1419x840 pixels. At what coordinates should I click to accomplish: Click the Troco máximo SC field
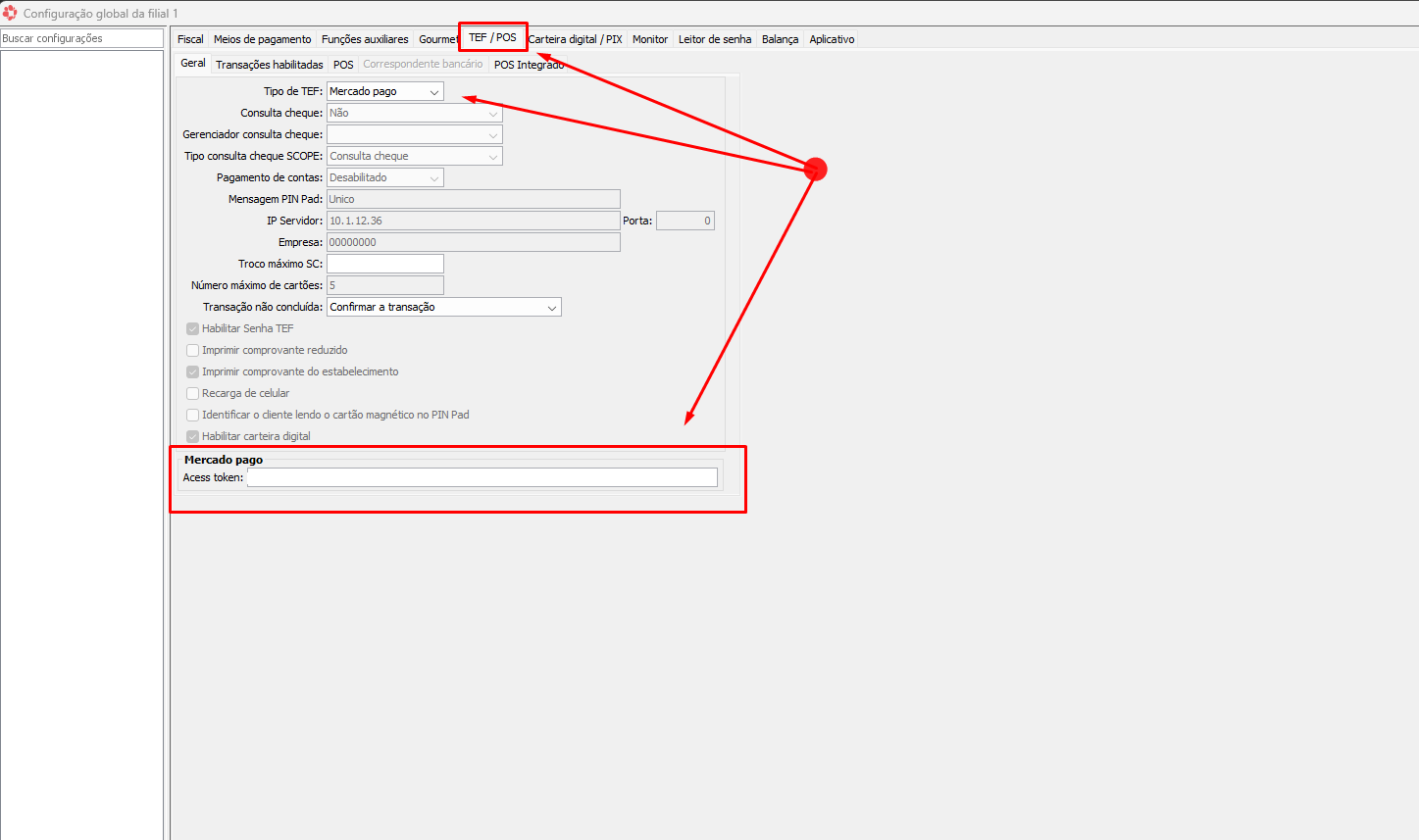(x=384, y=264)
